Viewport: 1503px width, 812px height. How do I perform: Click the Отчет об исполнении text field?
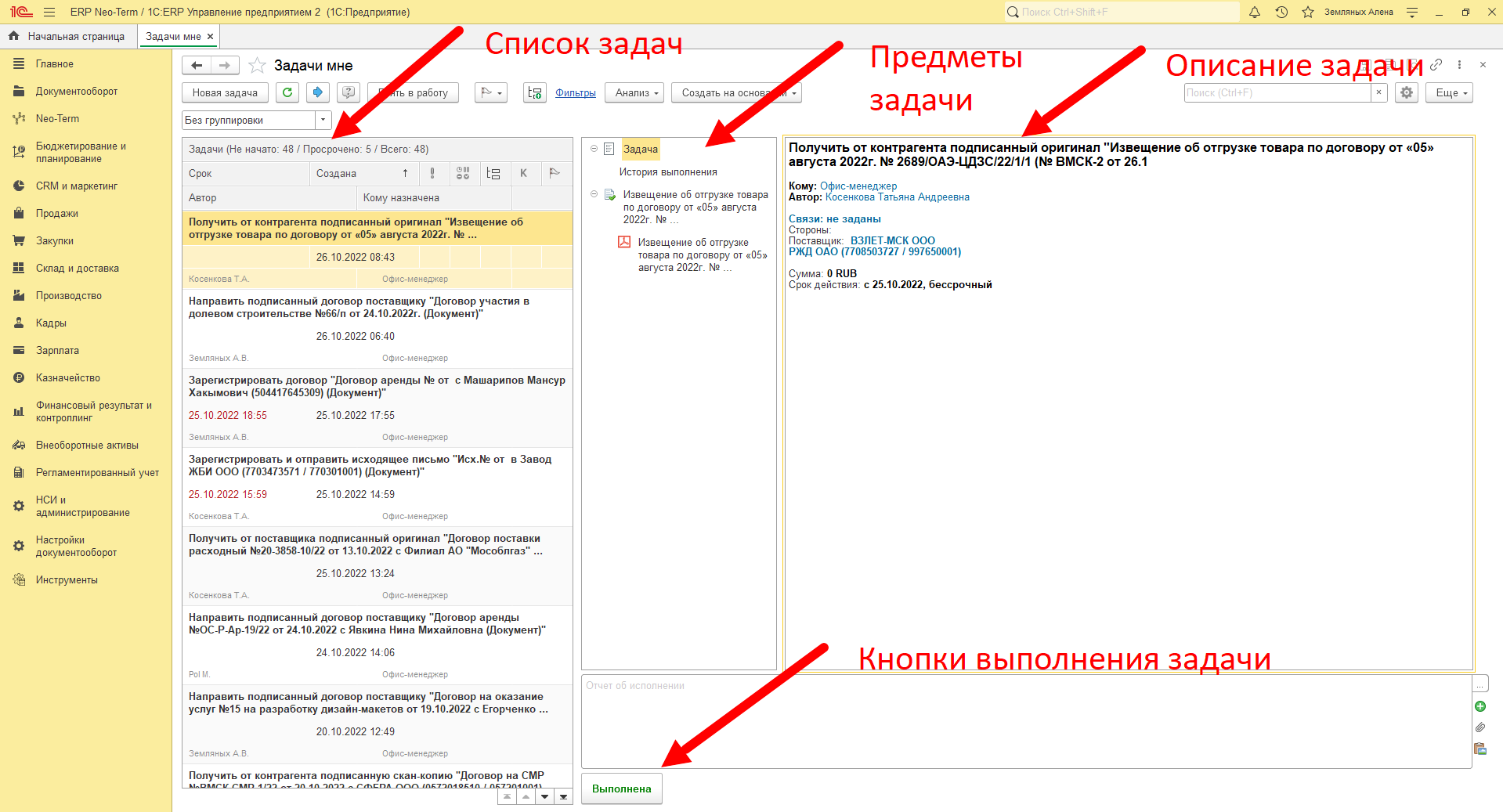tap(1026, 721)
